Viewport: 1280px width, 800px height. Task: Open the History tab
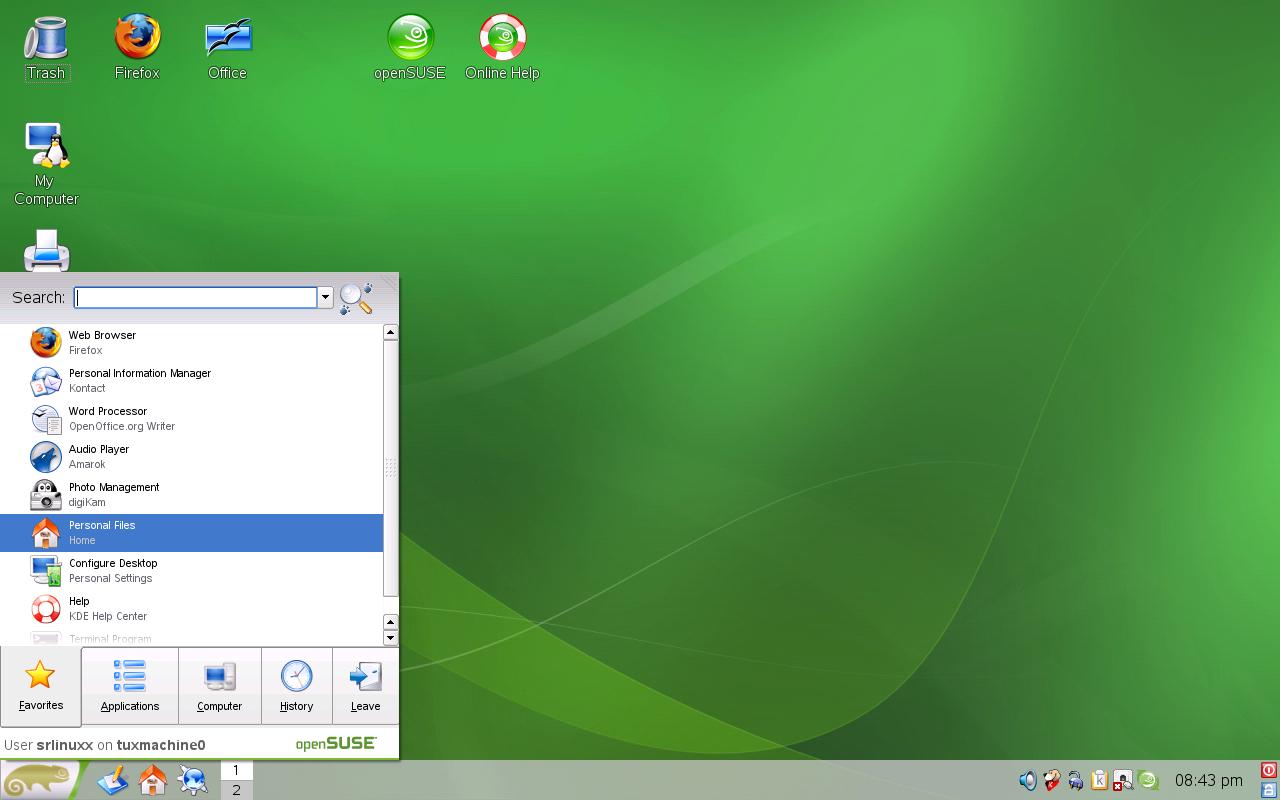pyautogui.click(x=296, y=685)
